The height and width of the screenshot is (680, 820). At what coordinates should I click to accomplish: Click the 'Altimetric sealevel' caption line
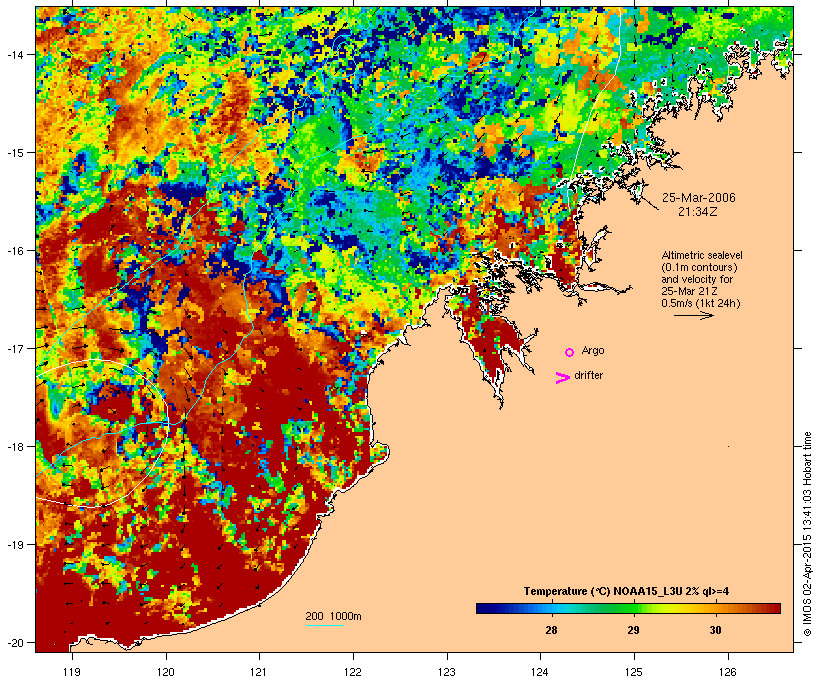(x=702, y=255)
